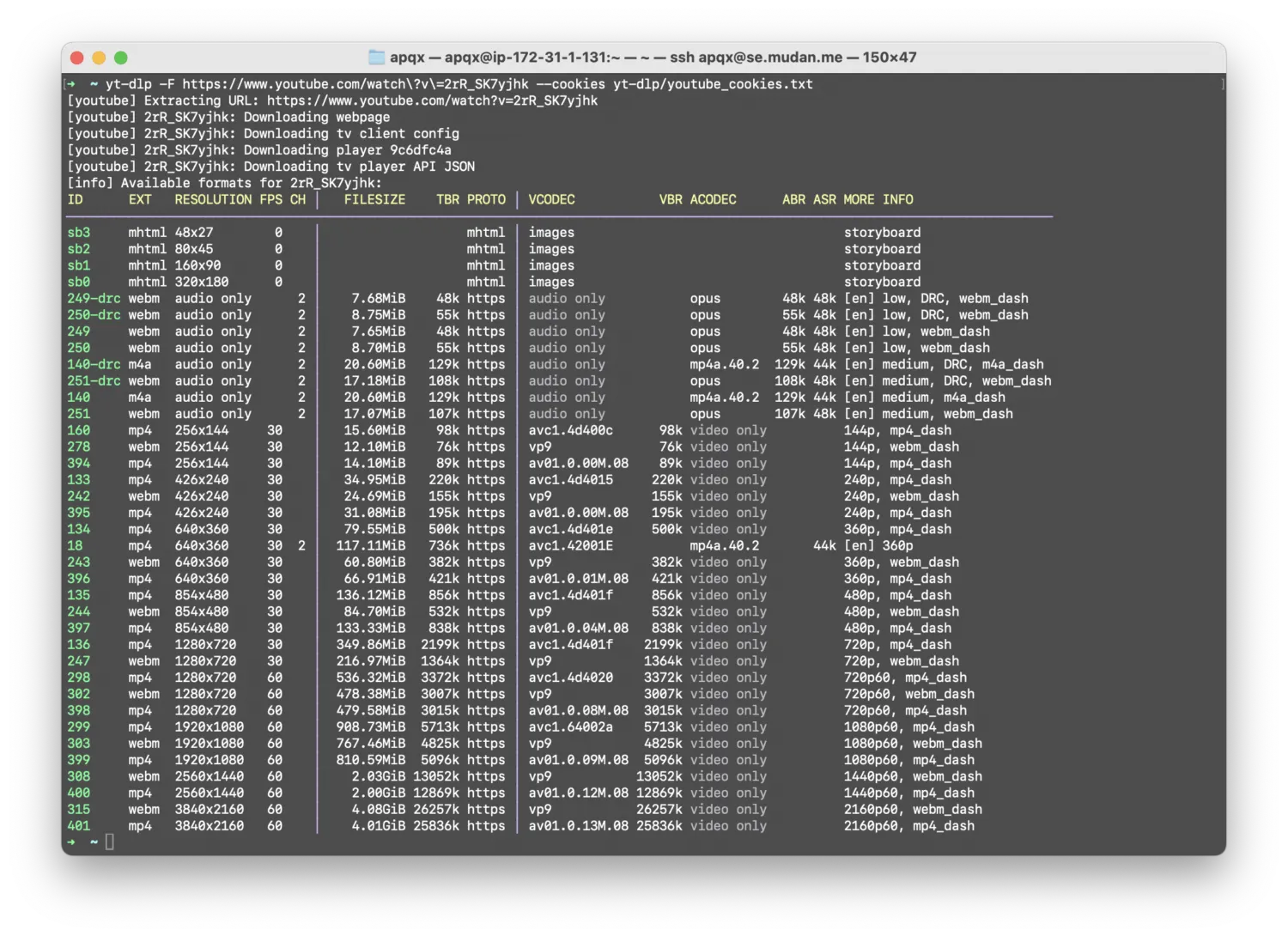Click the youtube_cookies.txt path in command
Screen dimensions: 1288x936
pyautogui.click(x=713, y=84)
